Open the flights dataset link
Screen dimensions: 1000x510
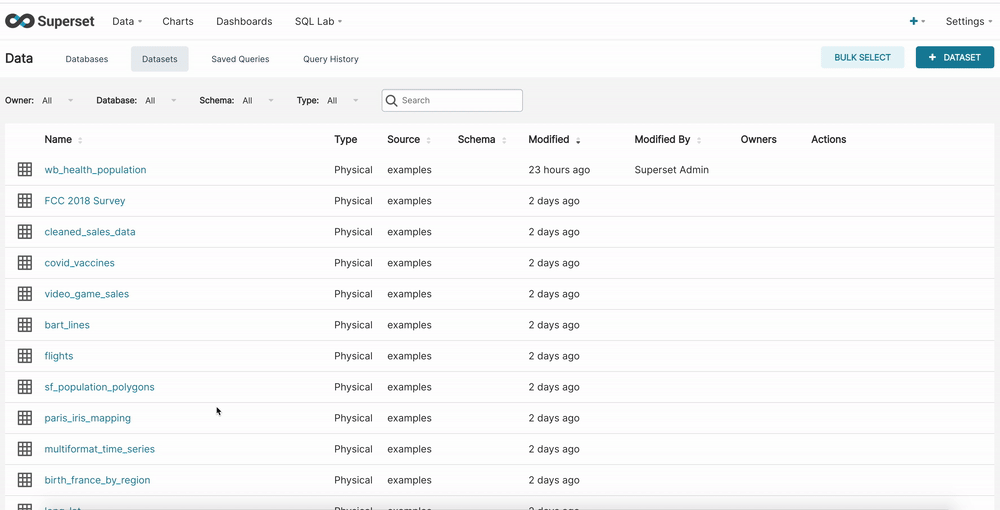59,356
